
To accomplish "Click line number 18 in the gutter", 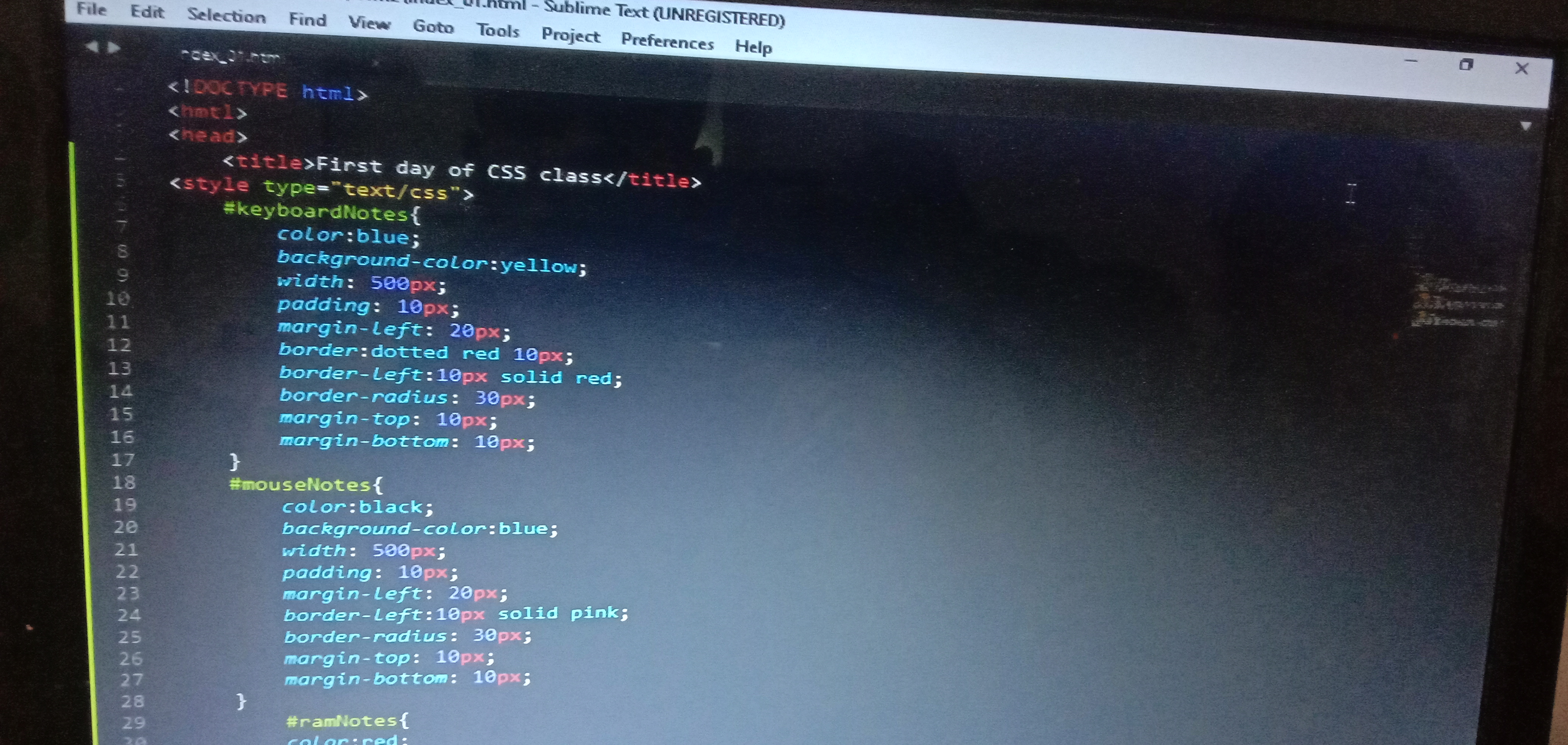I will tap(124, 482).
